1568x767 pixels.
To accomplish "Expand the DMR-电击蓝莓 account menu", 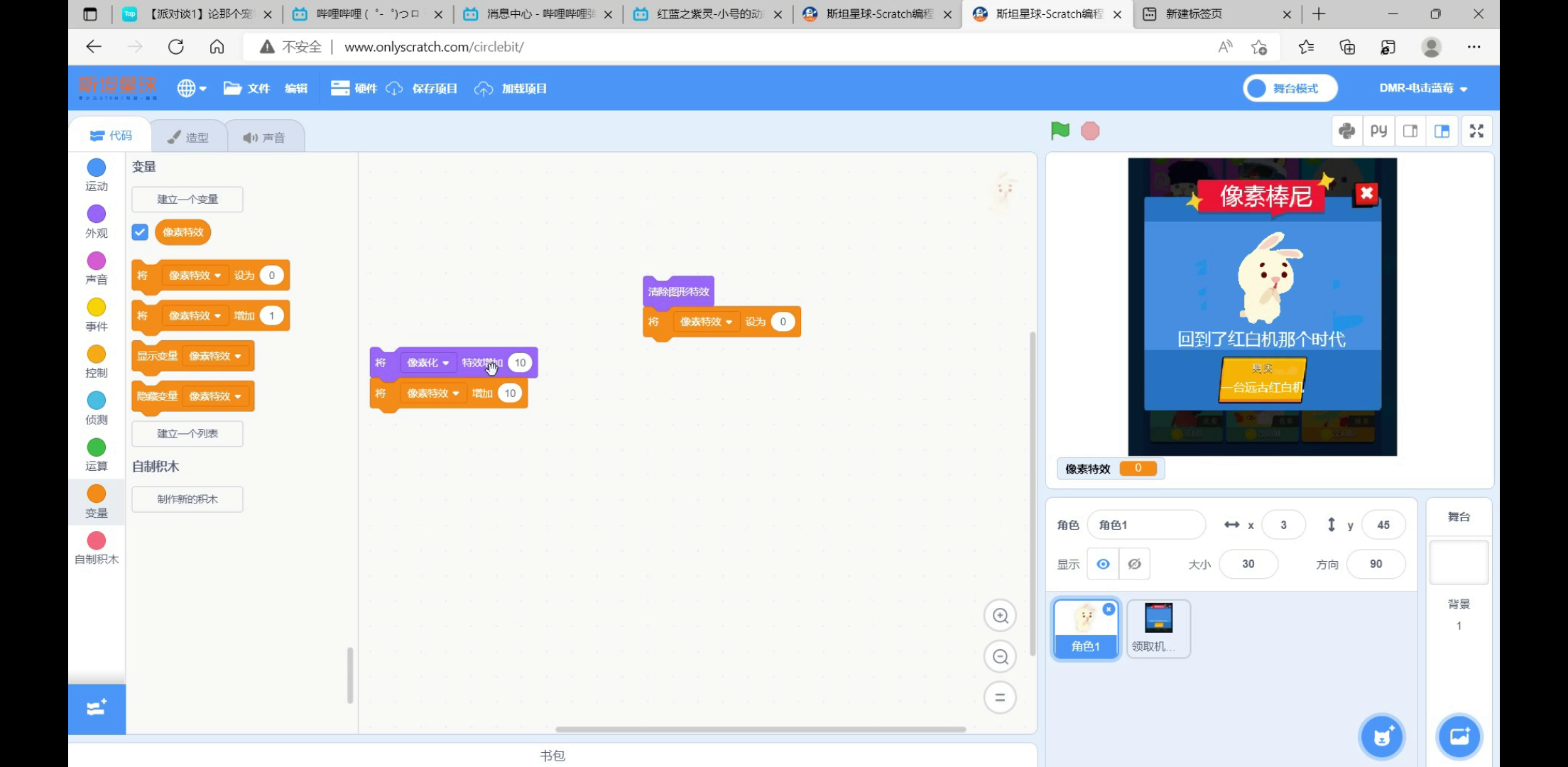I will 1422,88.
